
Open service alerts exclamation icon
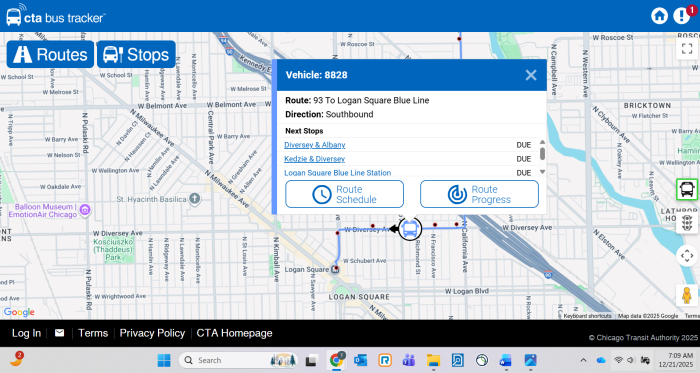pos(682,16)
